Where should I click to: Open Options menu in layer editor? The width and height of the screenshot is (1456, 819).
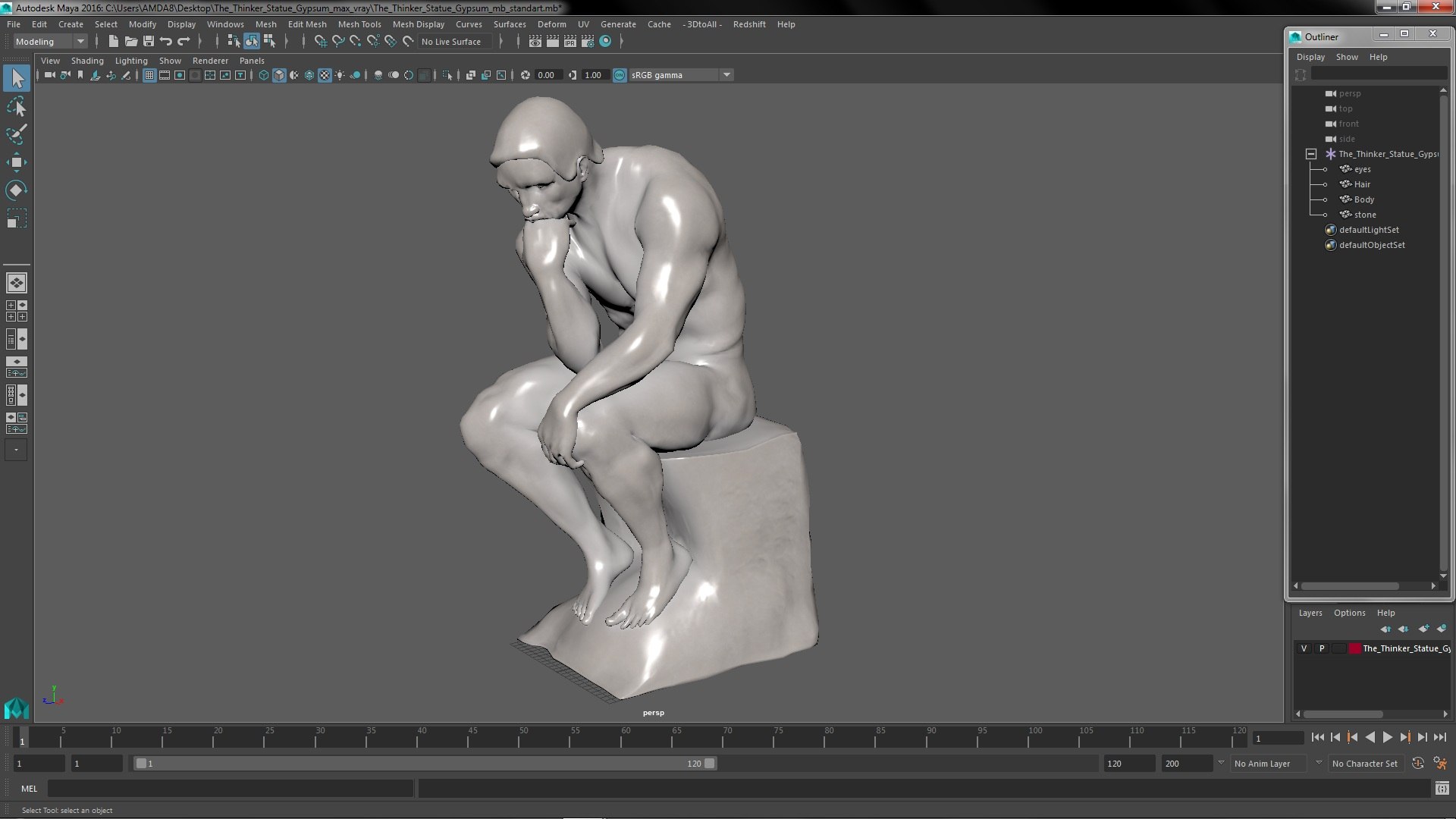coord(1349,613)
